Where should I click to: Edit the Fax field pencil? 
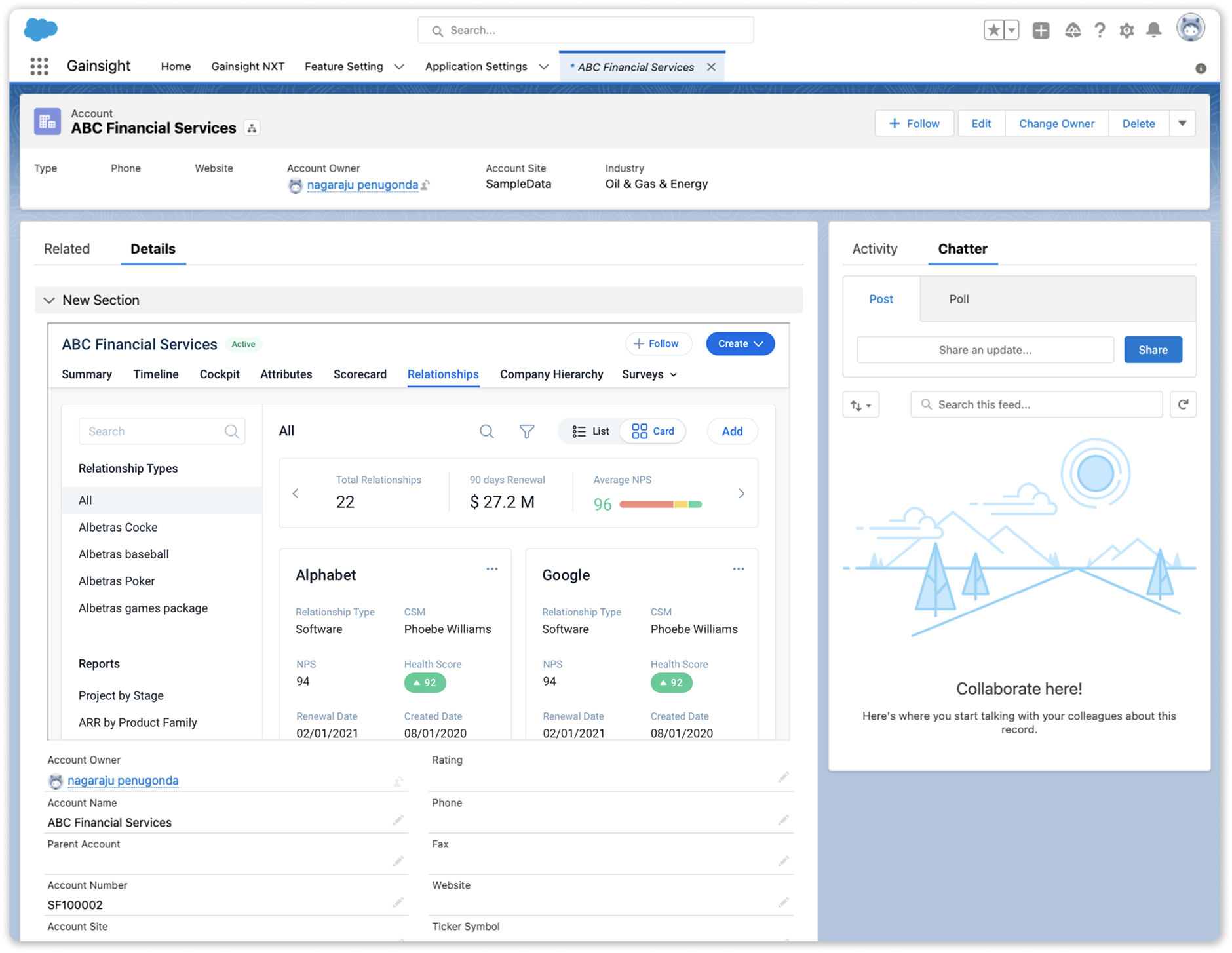click(x=784, y=861)
